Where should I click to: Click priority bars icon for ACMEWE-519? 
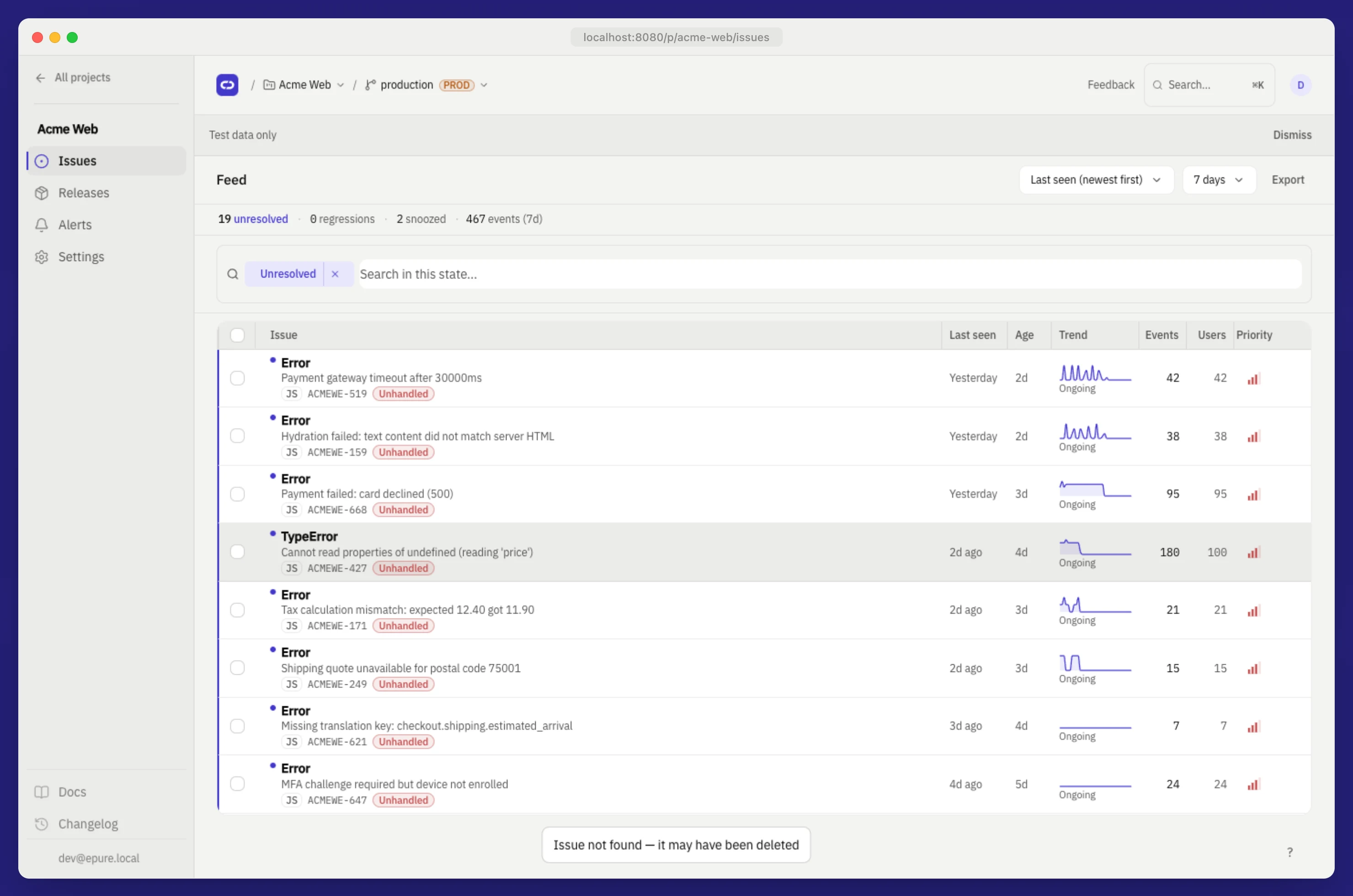[1253, 379]
